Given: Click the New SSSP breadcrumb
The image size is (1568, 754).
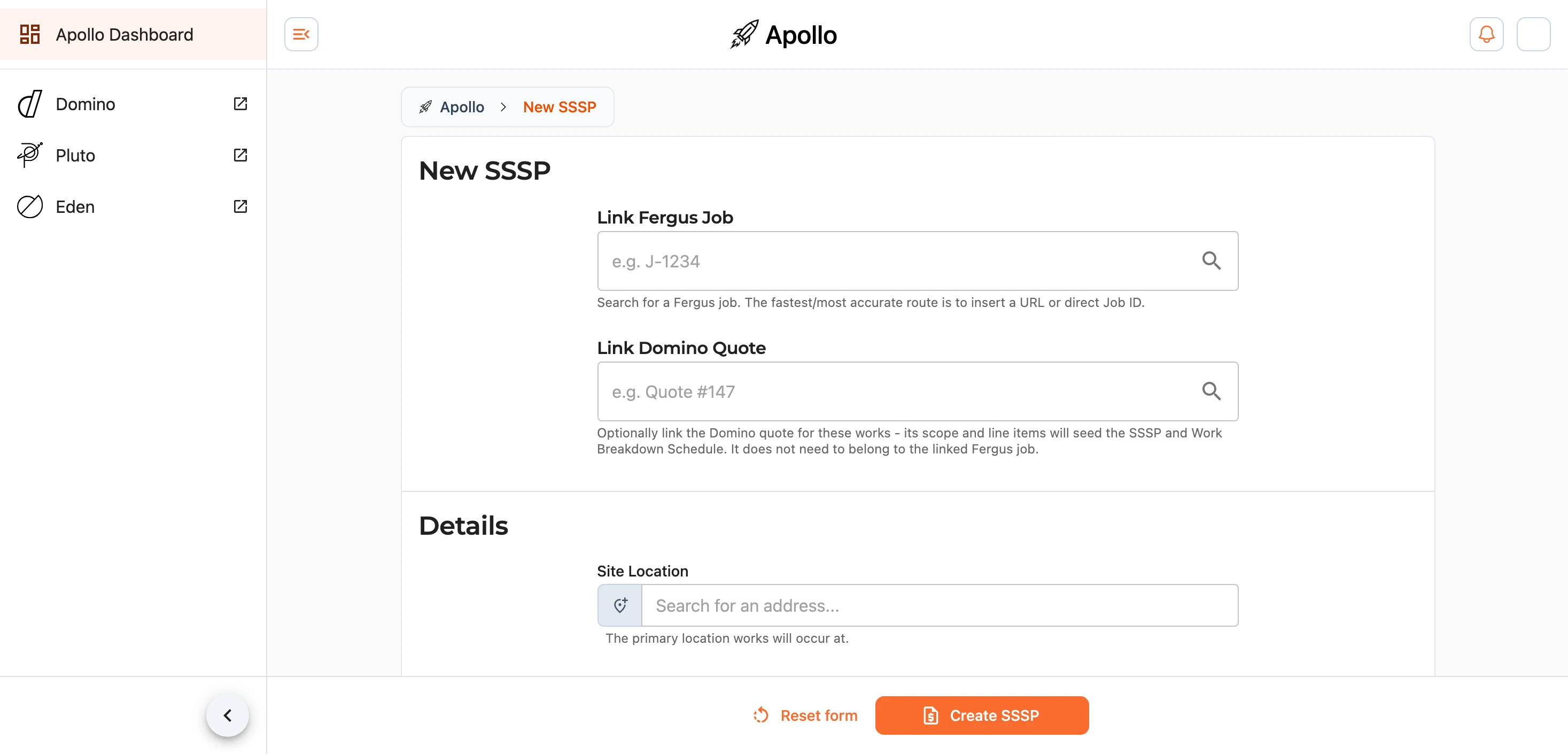Looking at the screenshot, I should click(560, 107).
